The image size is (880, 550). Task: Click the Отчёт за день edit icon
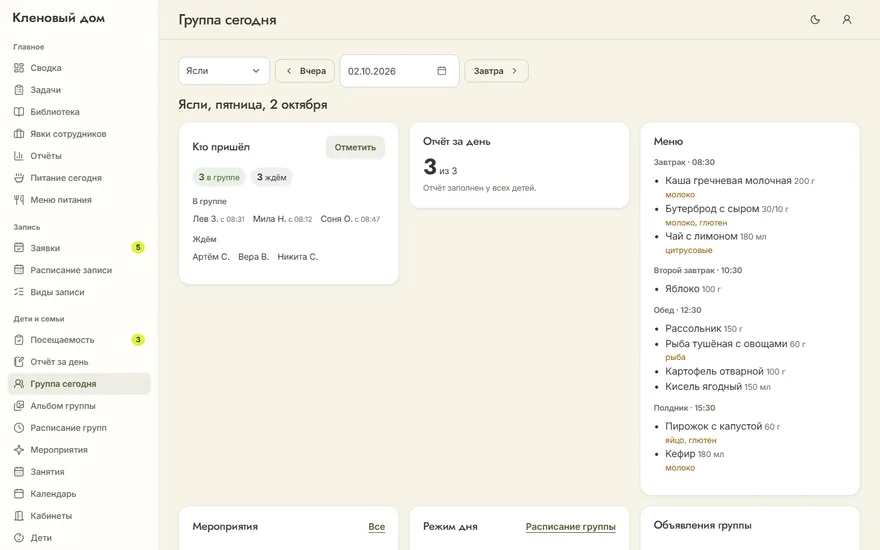coord(19,361)
